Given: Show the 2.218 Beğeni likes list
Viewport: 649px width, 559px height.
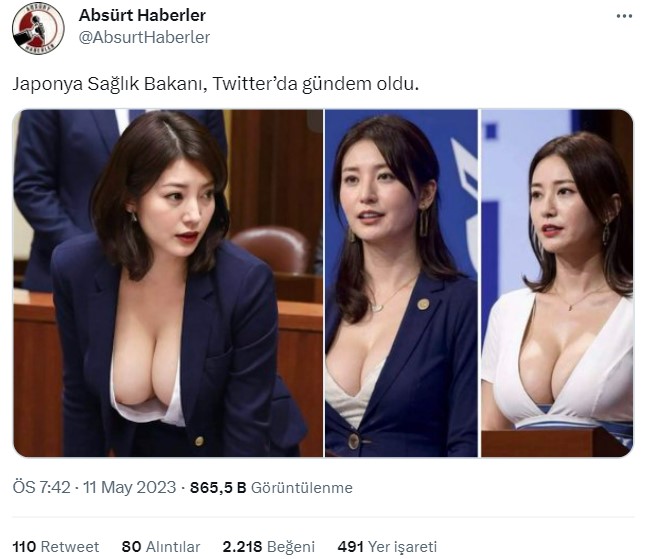Looking at the screenshot, I should 269,547.
